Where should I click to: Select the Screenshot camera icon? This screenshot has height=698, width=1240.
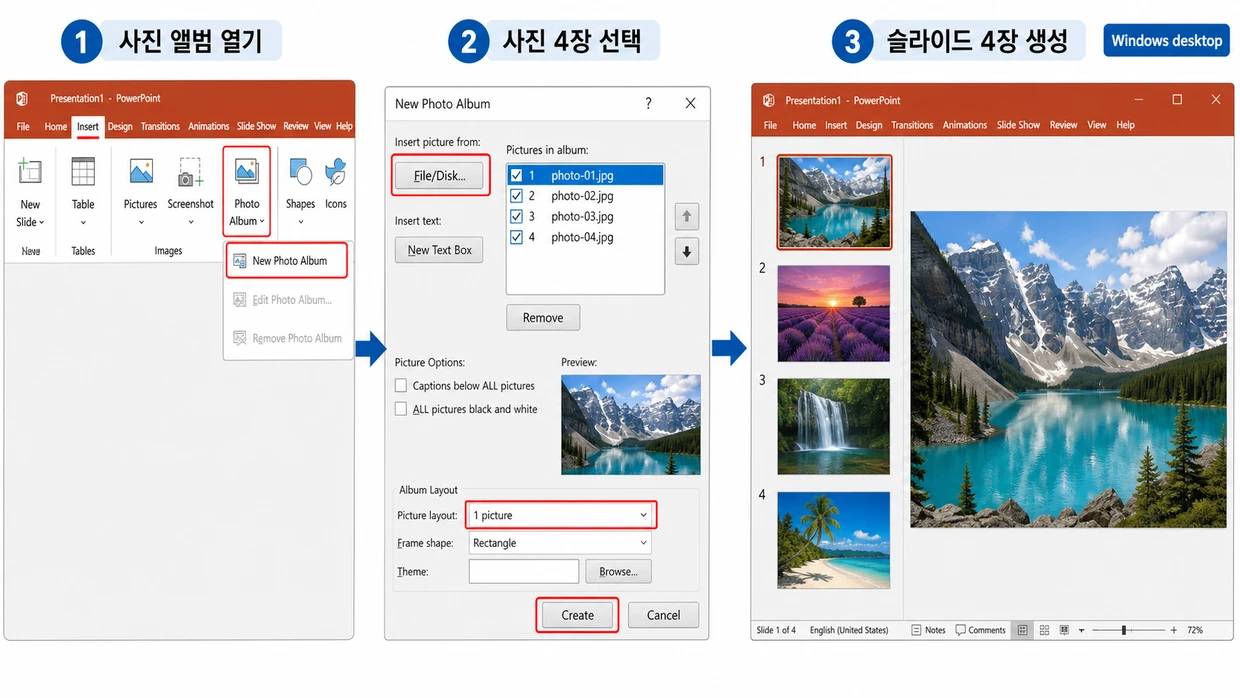(190, 172)
